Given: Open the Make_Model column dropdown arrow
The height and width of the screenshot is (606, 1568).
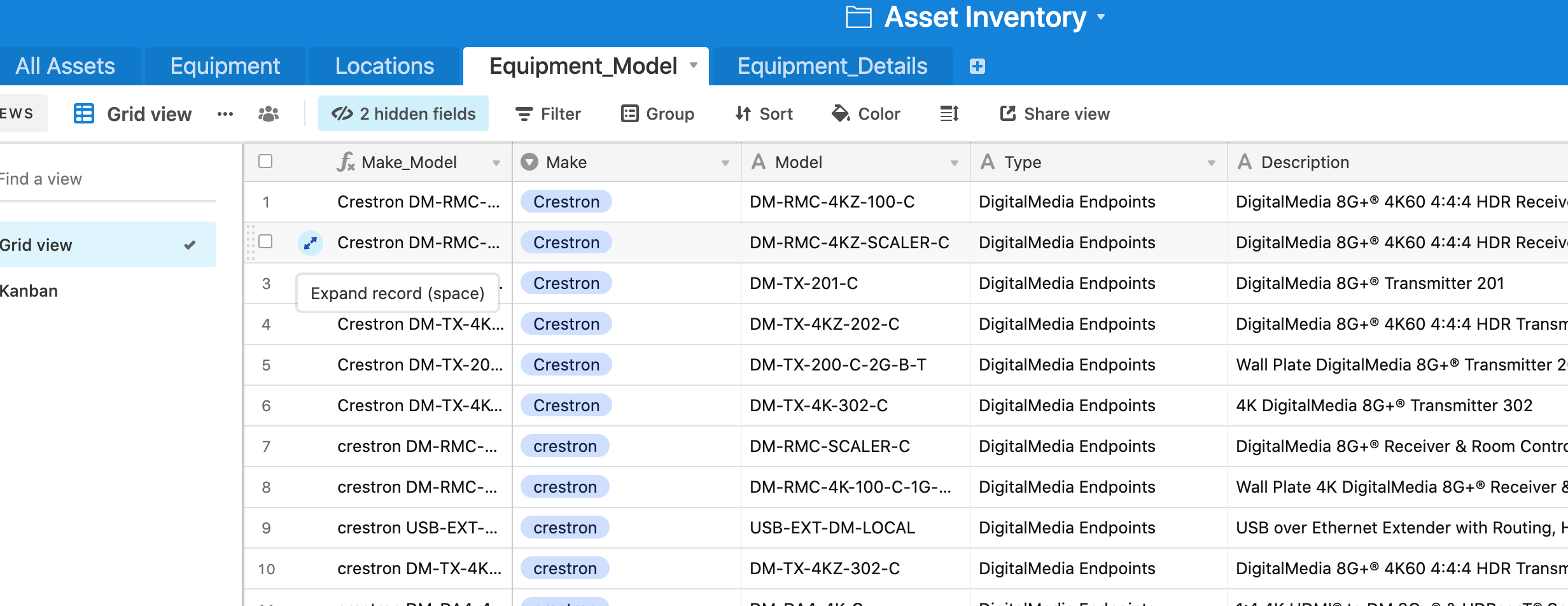Looking at the screenshot, I should click(496, 163).
